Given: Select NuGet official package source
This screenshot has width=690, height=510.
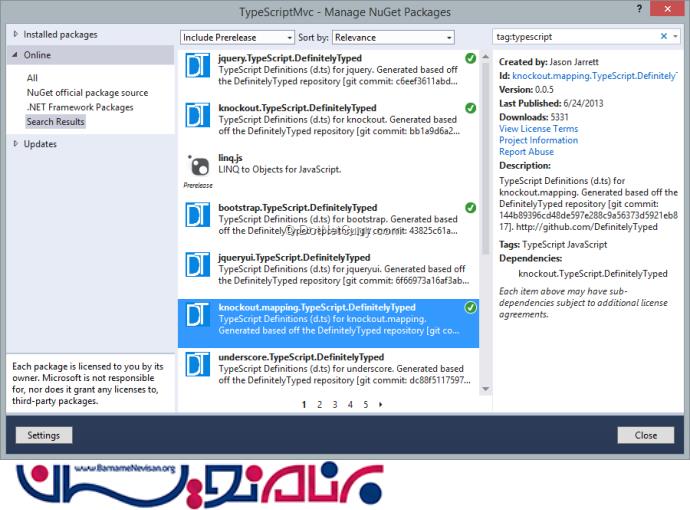Looking at the screenshot, I should click(x=87, y=92).
